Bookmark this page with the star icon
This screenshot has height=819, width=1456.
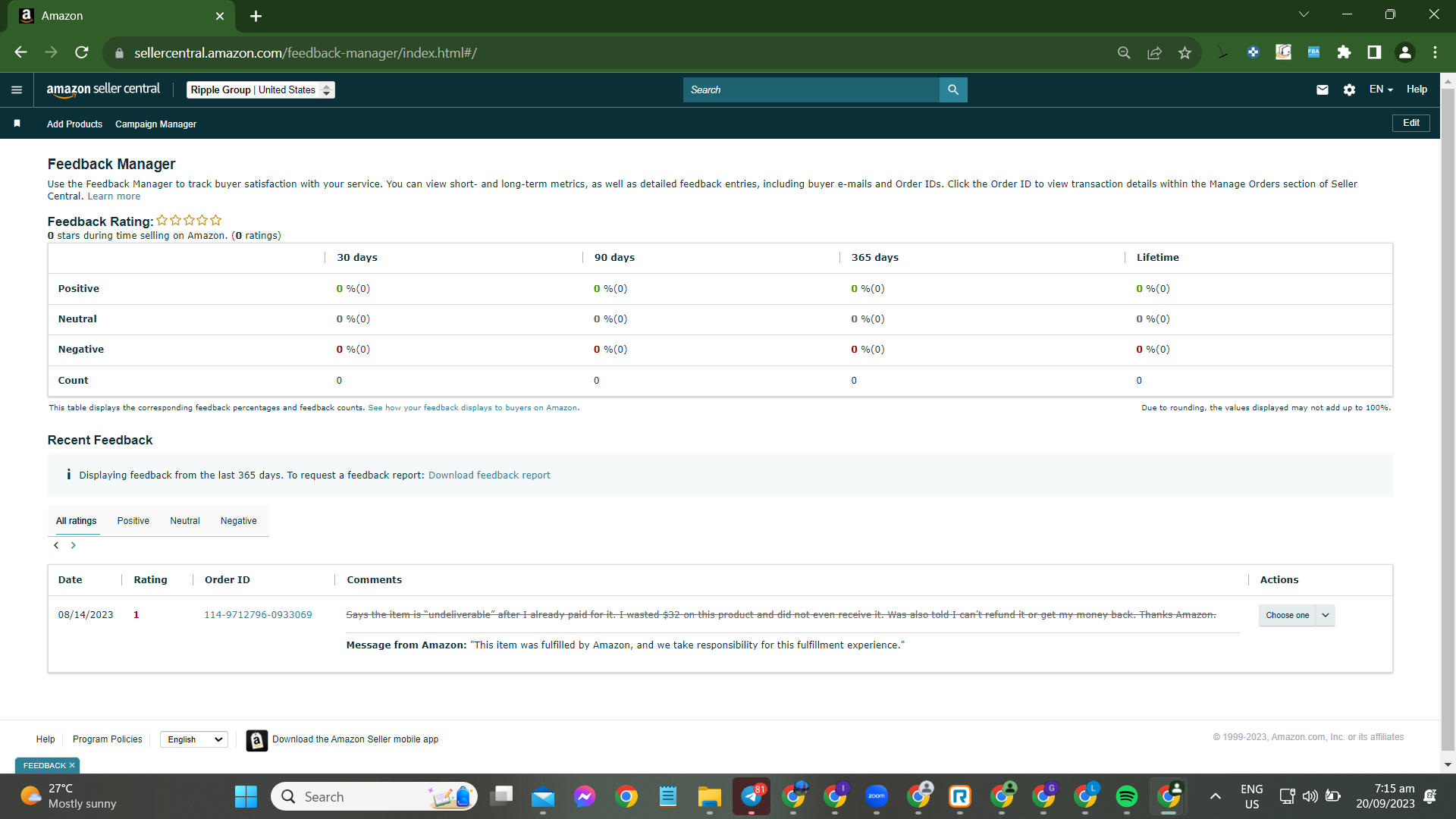tap(1185, 52)
